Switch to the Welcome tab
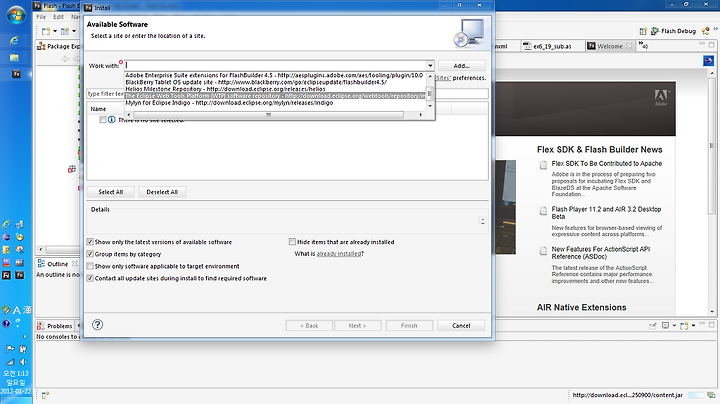This screenshot has width=720, height=404. 610,46
